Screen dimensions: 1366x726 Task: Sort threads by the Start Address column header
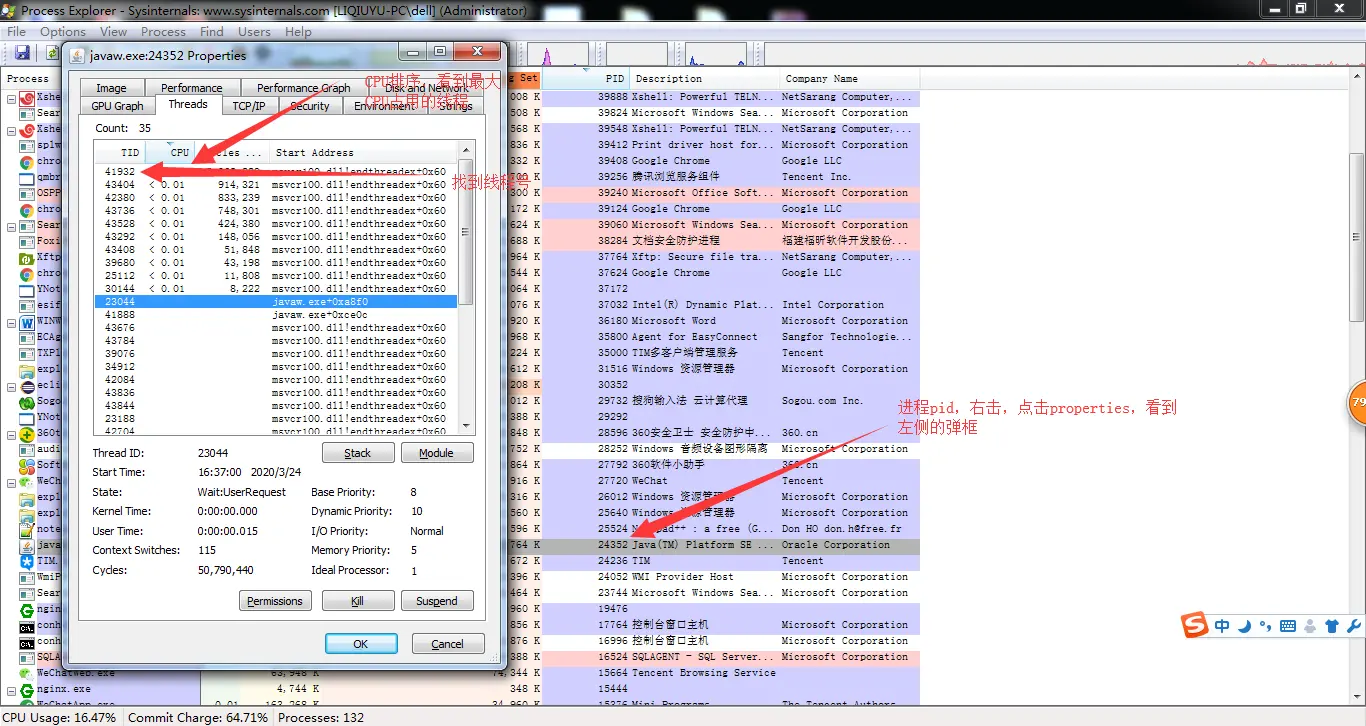point(364,152)
